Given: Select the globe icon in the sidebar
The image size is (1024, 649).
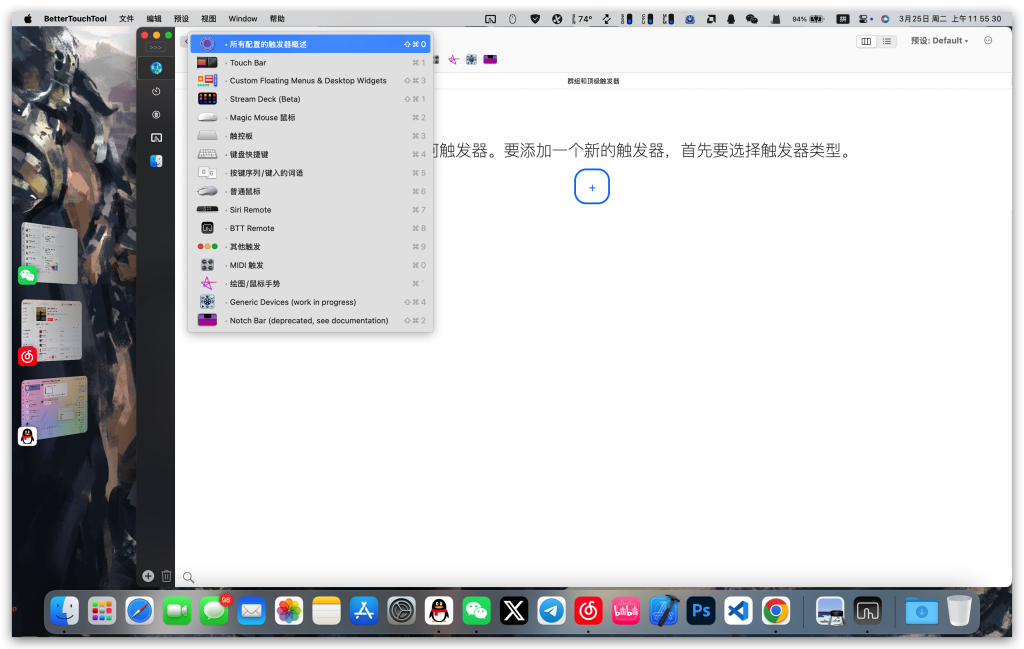Looking at the screenshot, I should [156, 68].
